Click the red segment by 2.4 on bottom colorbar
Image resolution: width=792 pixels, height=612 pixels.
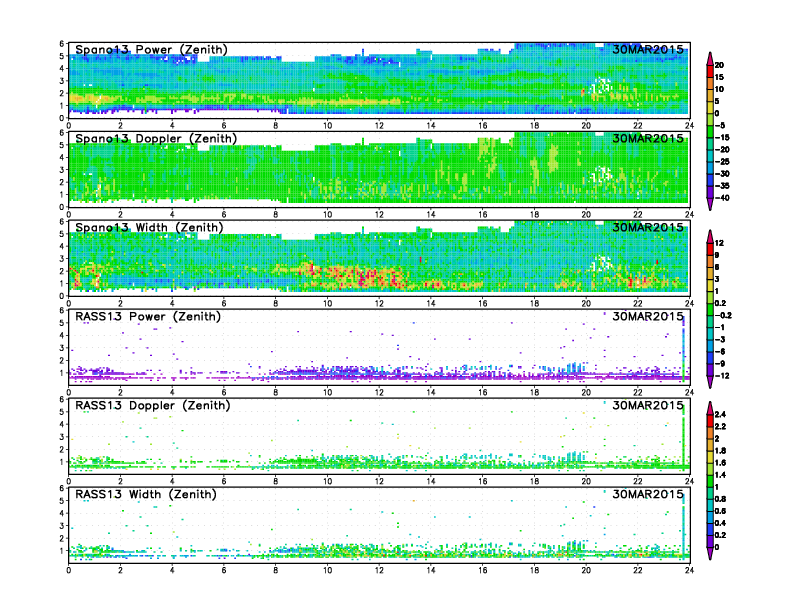tap(710, 420)
